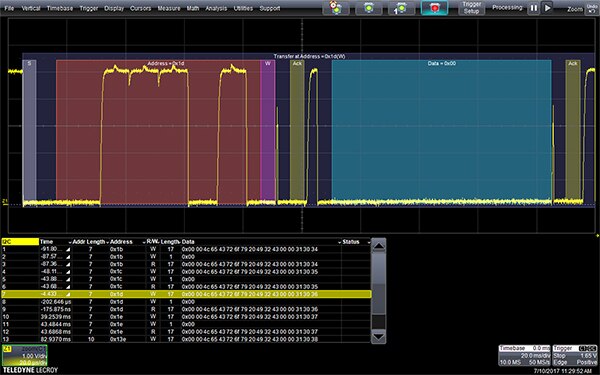Open the Timebase descriptor box

pyautogui.click(x=524, y=355)
